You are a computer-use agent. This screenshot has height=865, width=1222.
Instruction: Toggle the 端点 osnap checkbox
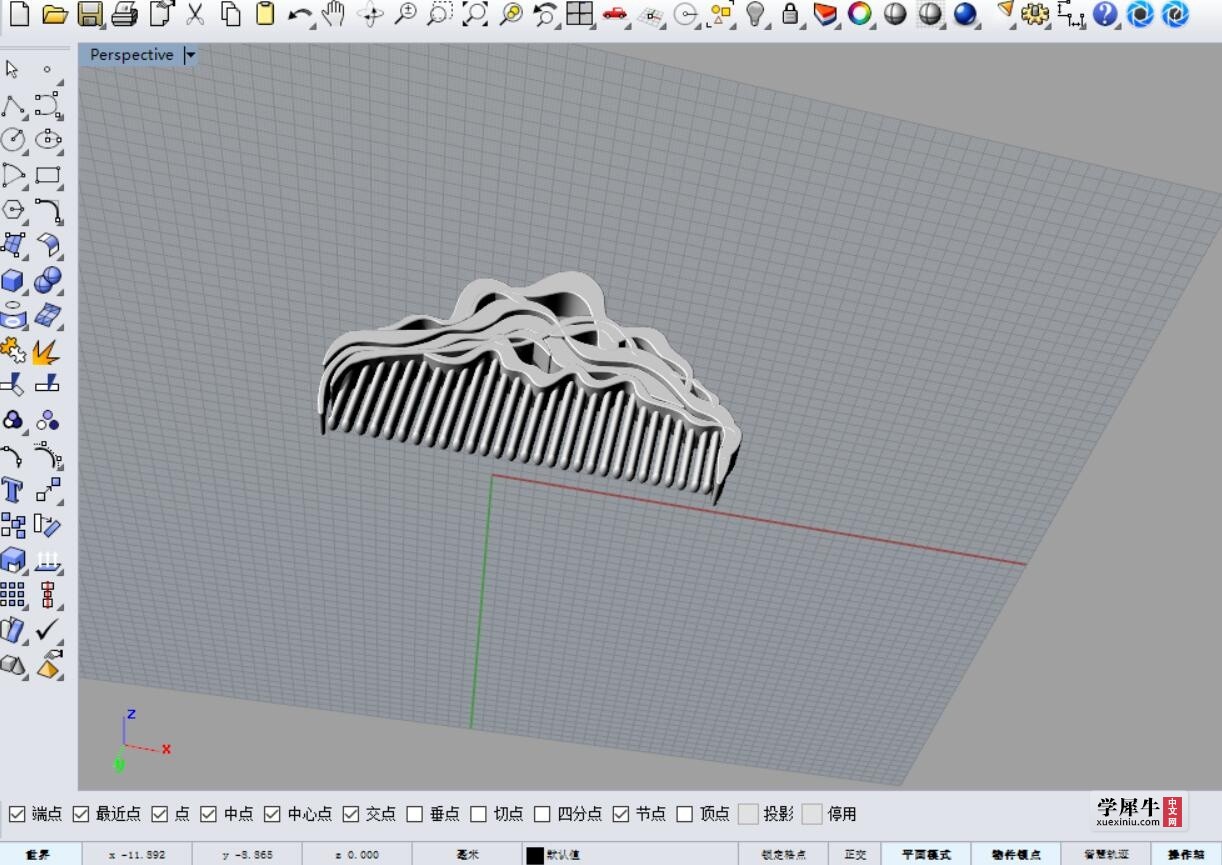(x=17, y=814)
